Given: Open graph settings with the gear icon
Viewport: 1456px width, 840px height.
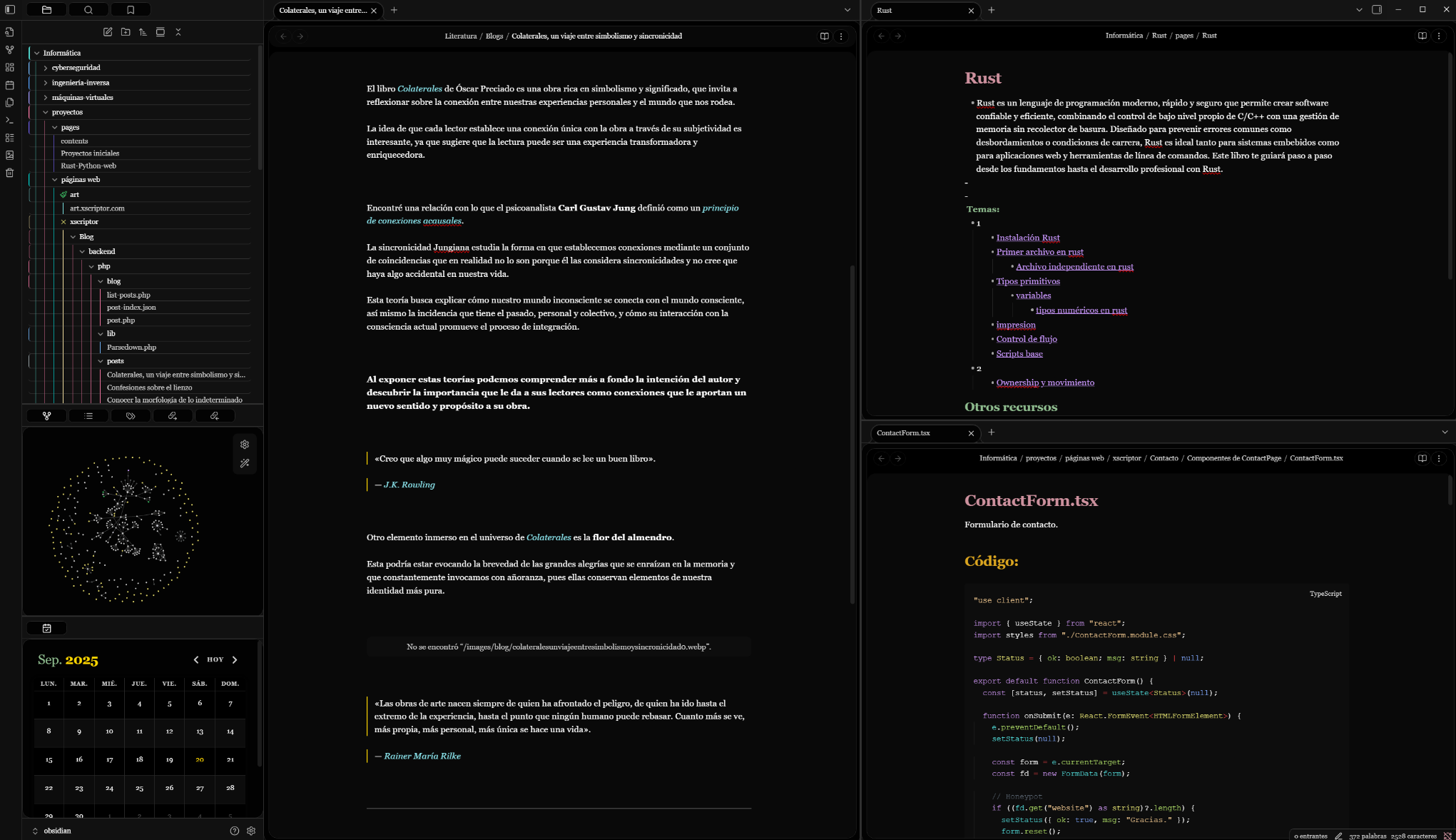Looking at the screenshot, I should 245,444.
